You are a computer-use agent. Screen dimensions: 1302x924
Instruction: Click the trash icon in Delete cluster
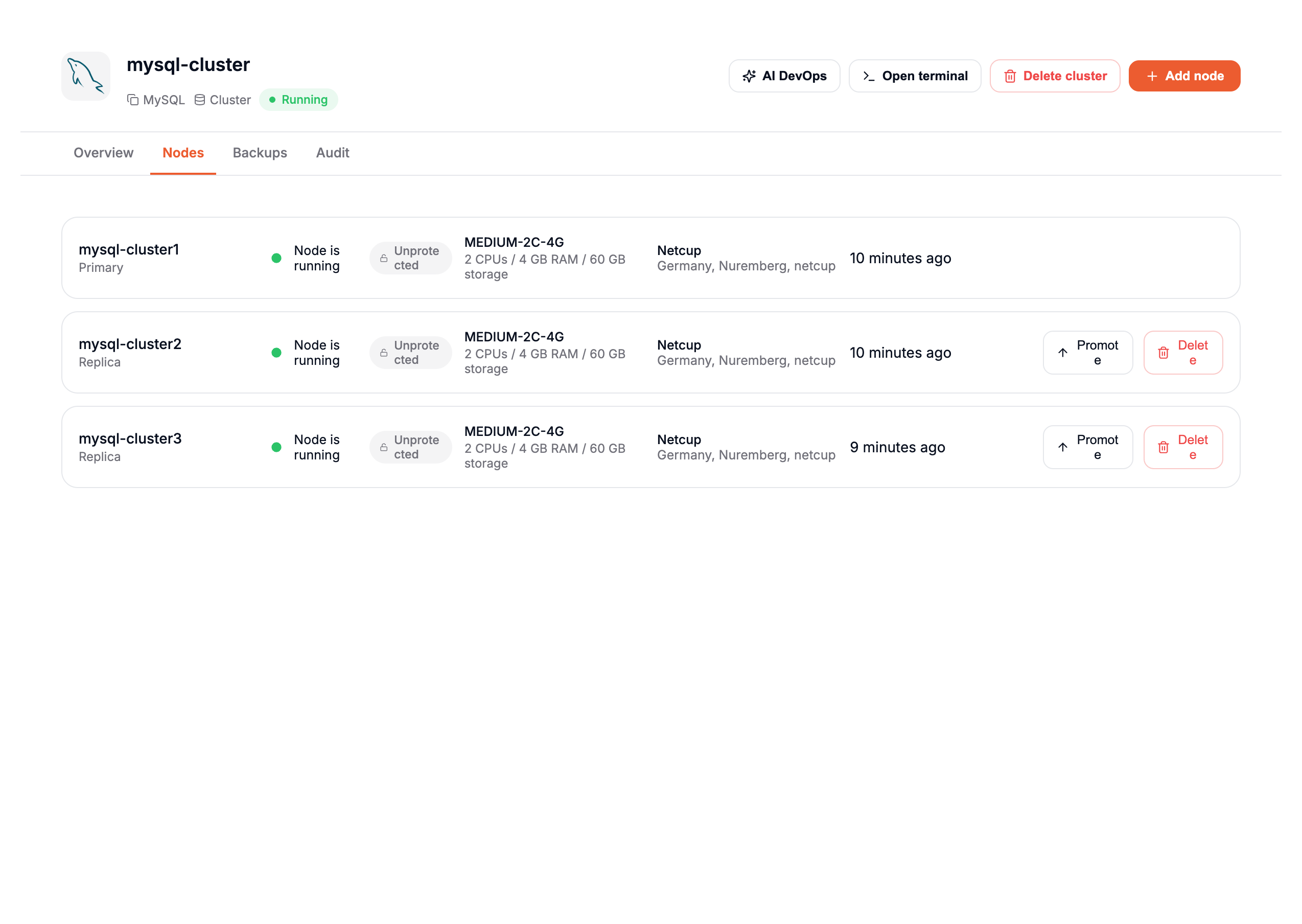(1010, 76)
